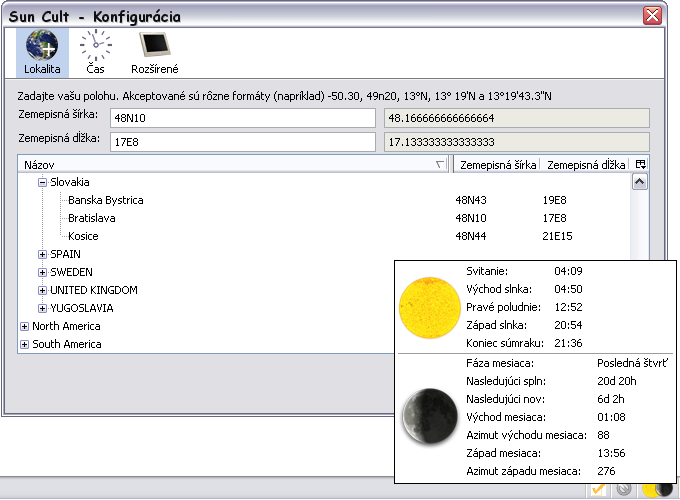Click Nasledujúci spln value 20d 20h
Image resolution: width=680 pixels, height=500 pixels.
point(617,381)
